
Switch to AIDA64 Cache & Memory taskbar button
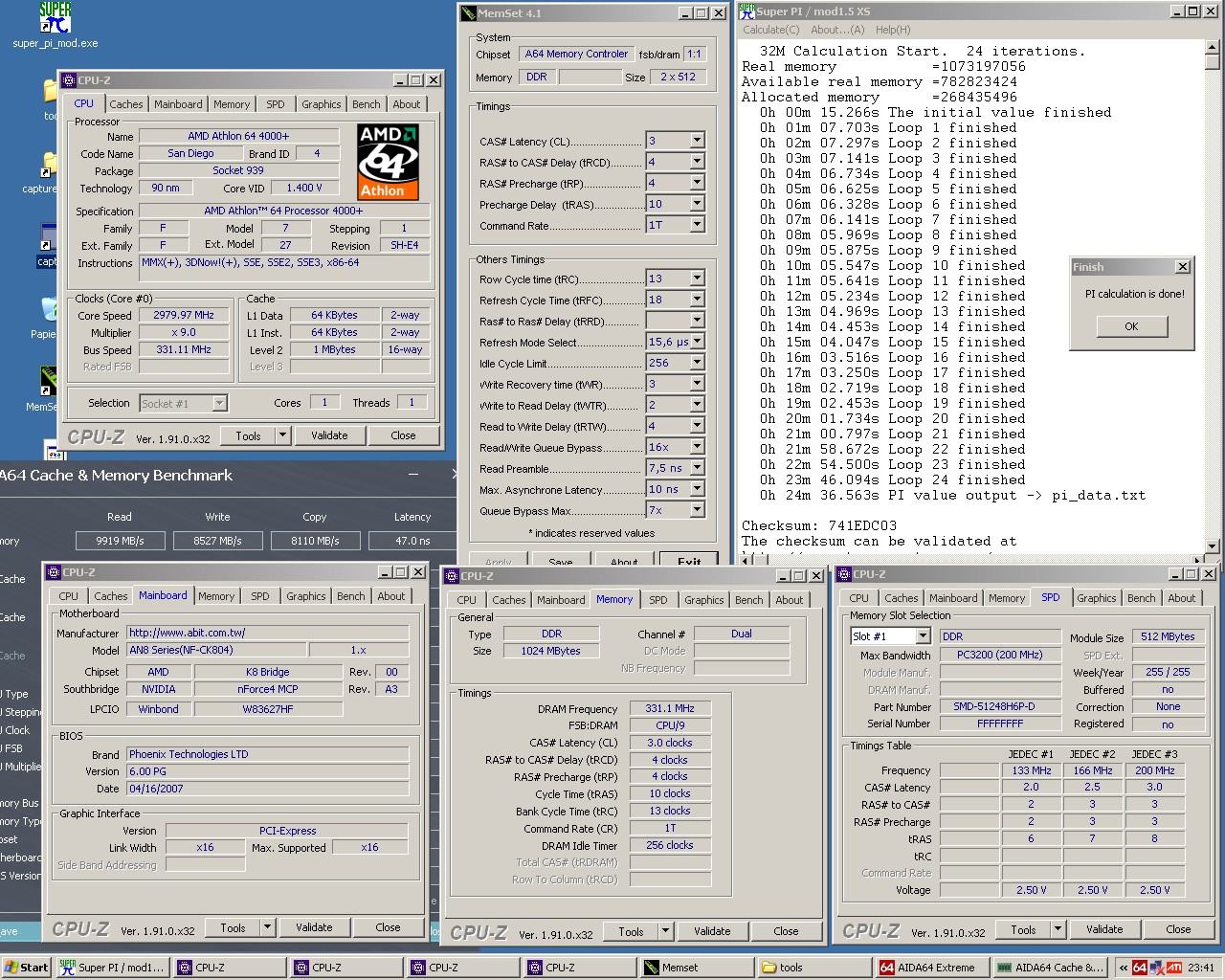(x=1049, y=968)
